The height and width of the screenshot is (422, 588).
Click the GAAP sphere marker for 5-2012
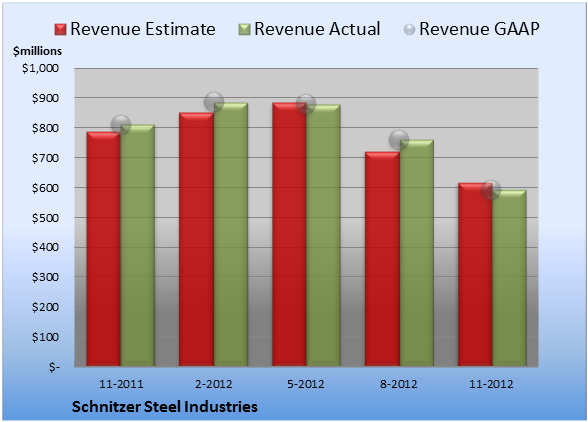pyautogui.click(x=306, y=104)
